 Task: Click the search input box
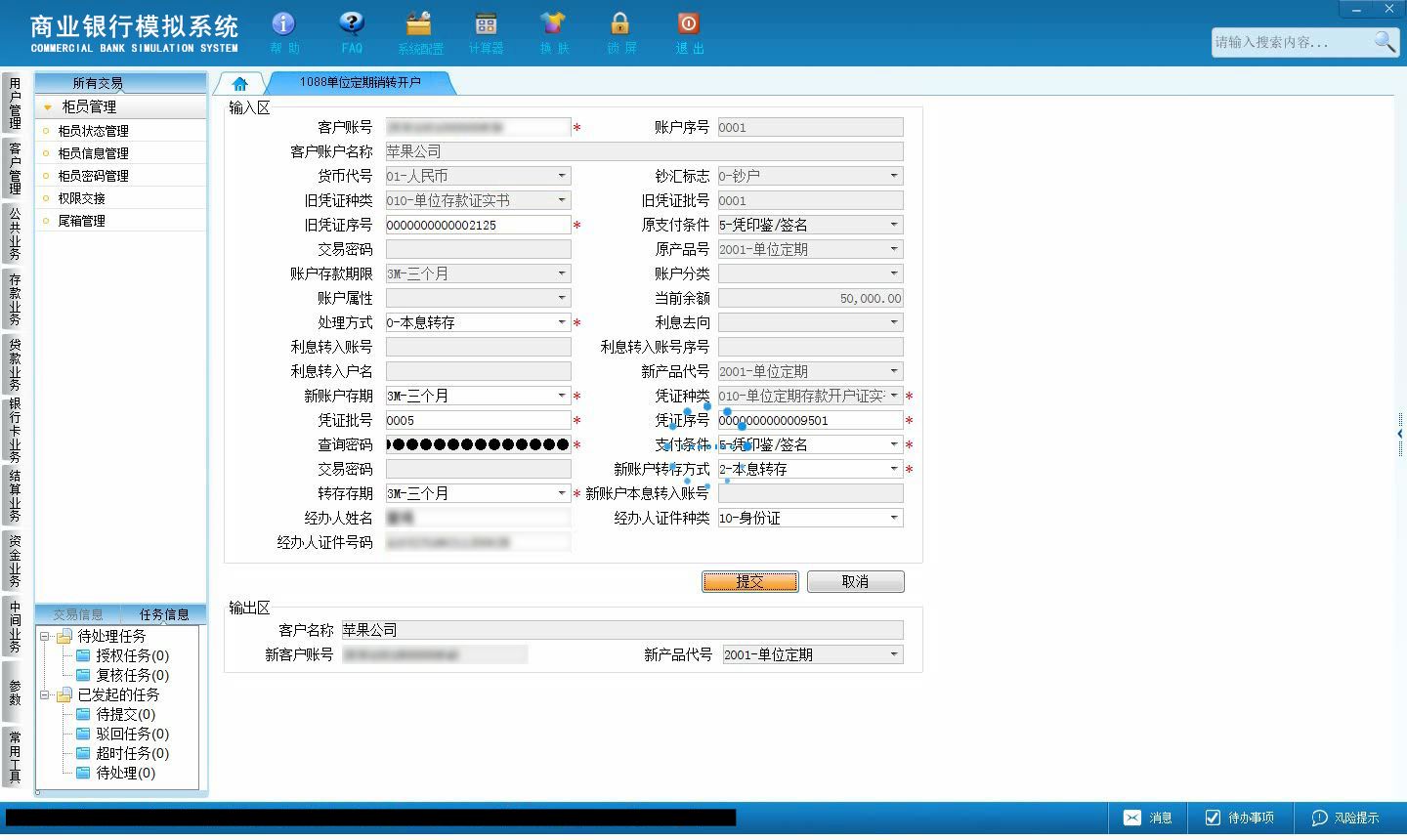pyautogui.click(x=1292, y=42)
